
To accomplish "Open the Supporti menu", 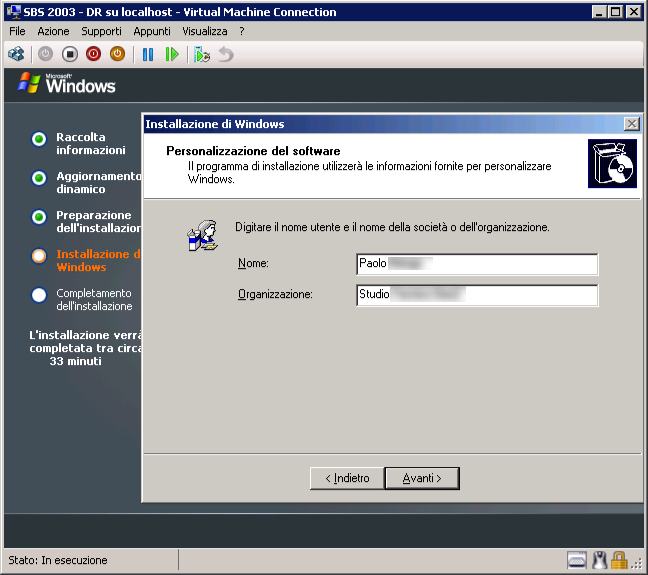I will coord(101,31).
